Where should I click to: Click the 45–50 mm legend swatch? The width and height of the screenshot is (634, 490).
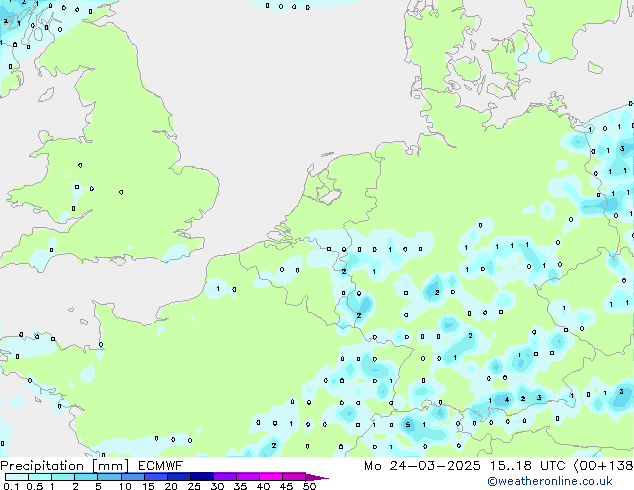pos(294,477)
